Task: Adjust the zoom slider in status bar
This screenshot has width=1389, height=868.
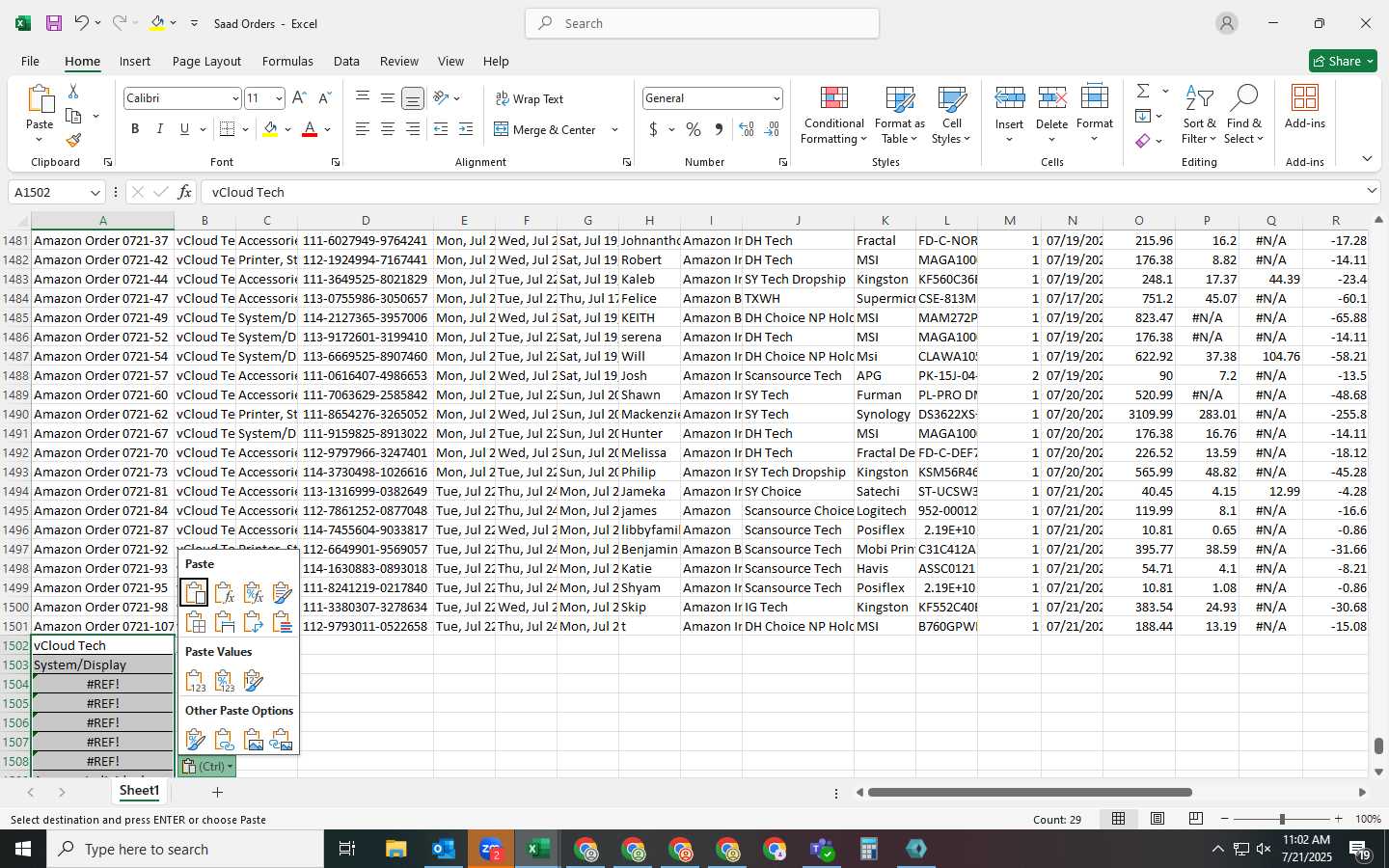Action: point(1282,819)
